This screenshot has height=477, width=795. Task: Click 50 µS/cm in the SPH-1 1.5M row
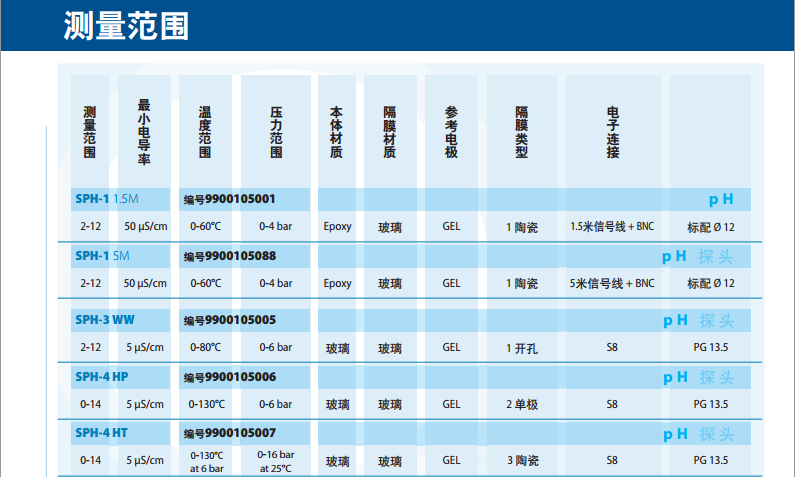[x=146, y=227]
